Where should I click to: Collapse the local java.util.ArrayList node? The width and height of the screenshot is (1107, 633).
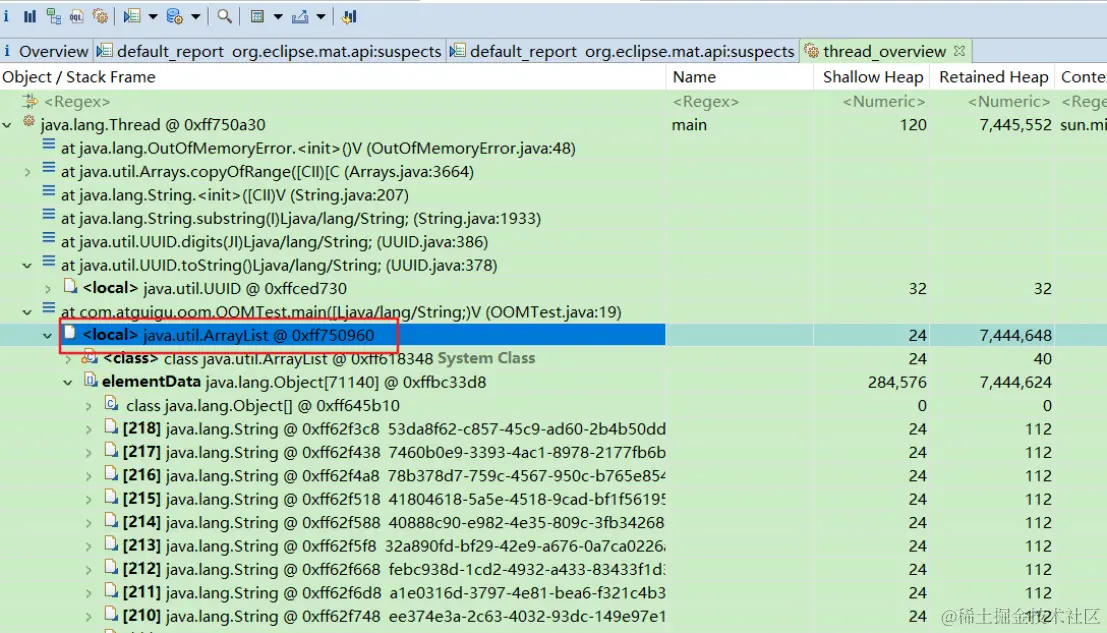[48, 336]
